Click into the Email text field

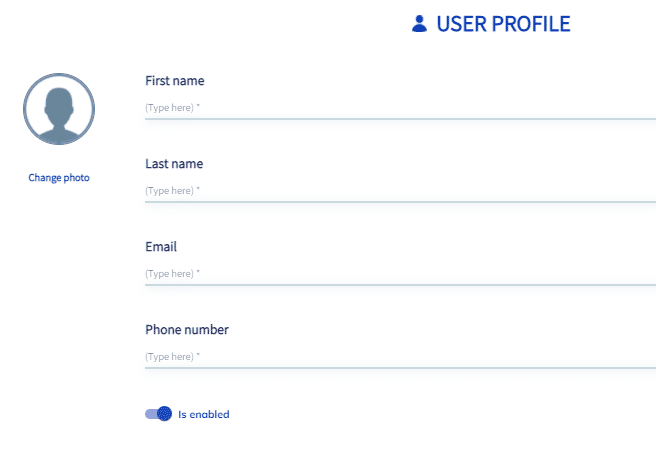(x=400, y=274)
